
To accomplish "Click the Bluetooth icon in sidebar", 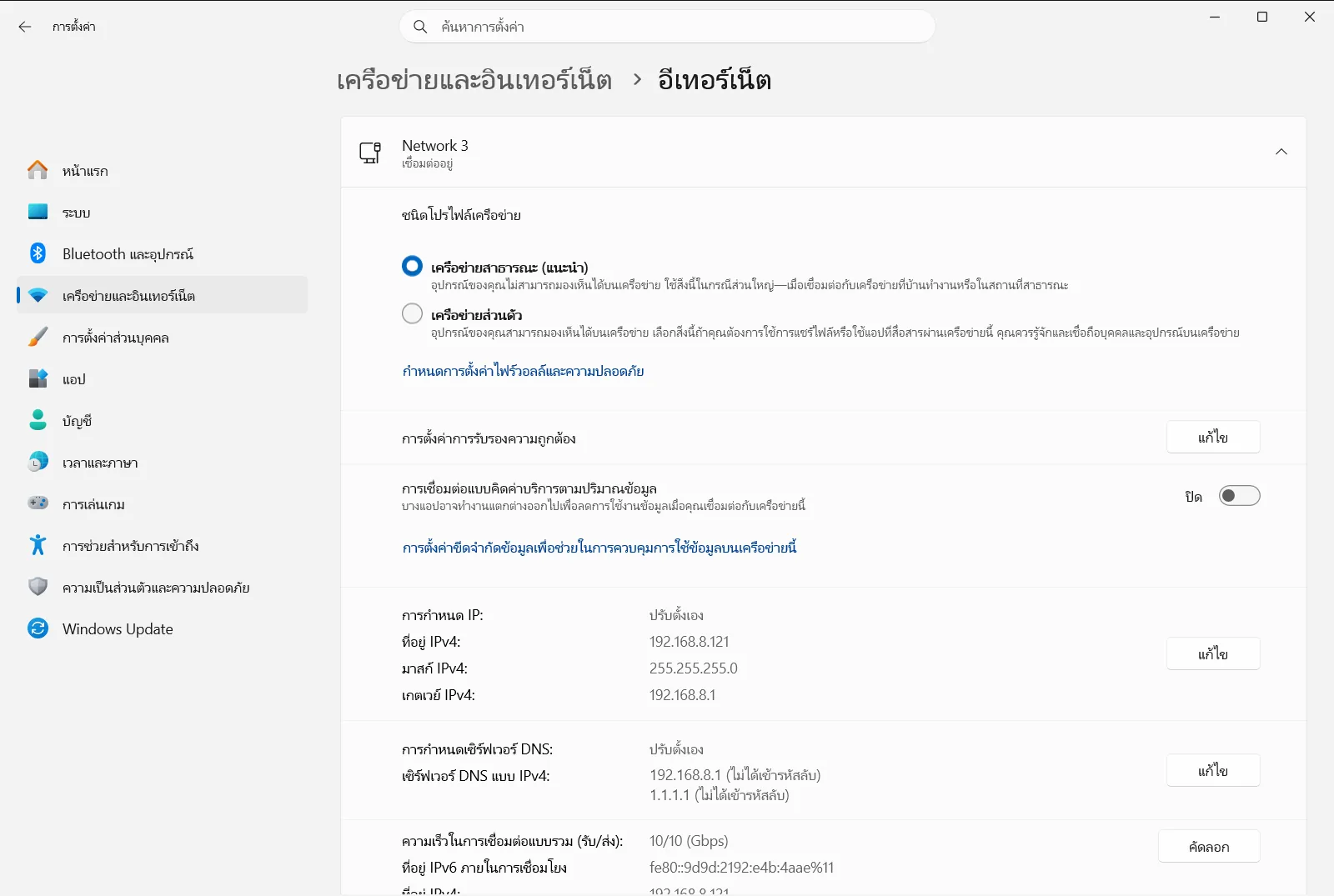I will pyautogui.click(x=38, y=253).
